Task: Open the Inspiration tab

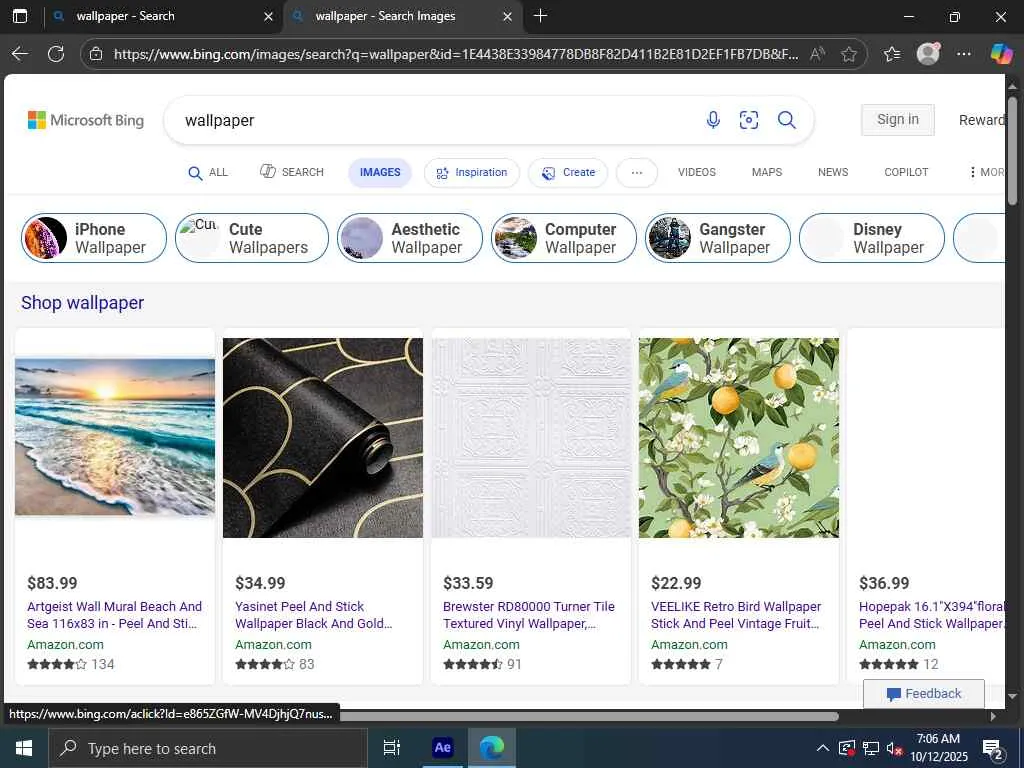Action: click(x=472, y=172)
